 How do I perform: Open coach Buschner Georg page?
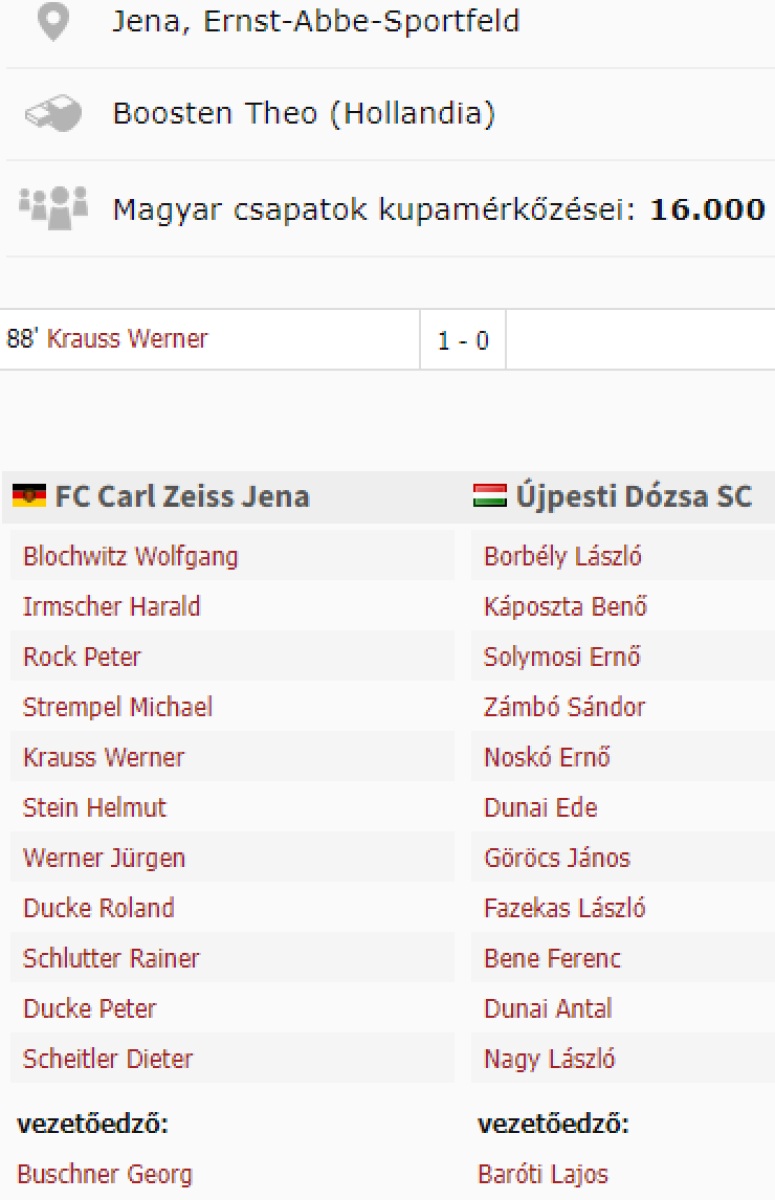(104, 1174)
